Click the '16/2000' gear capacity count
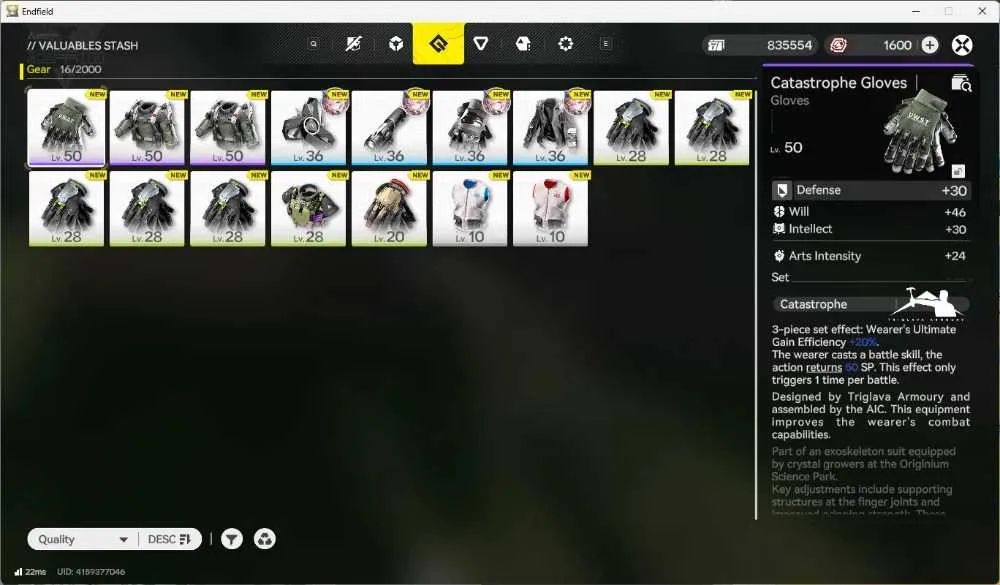This screenshot has height=585, width=1000. click(x=80, y=69)
